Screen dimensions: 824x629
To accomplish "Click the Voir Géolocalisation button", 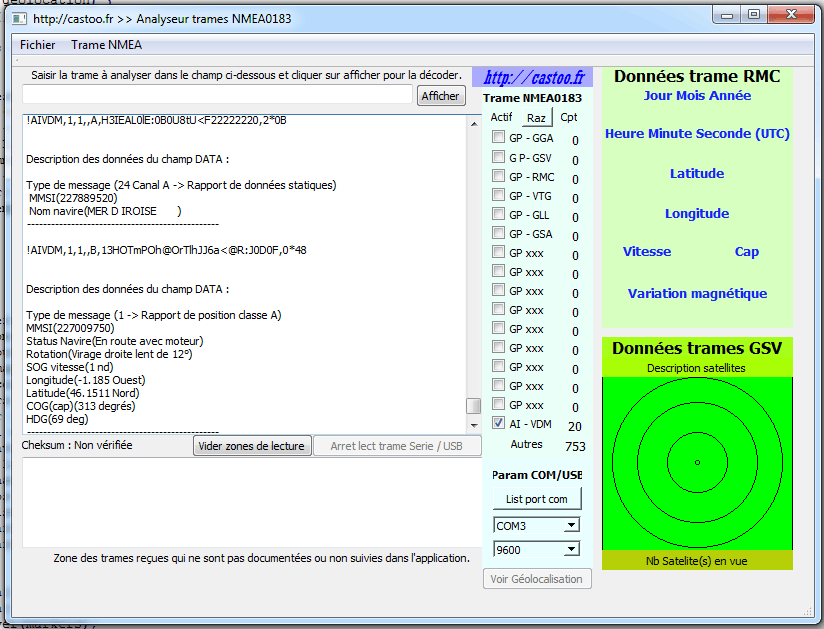I will (x=537, y=579).
